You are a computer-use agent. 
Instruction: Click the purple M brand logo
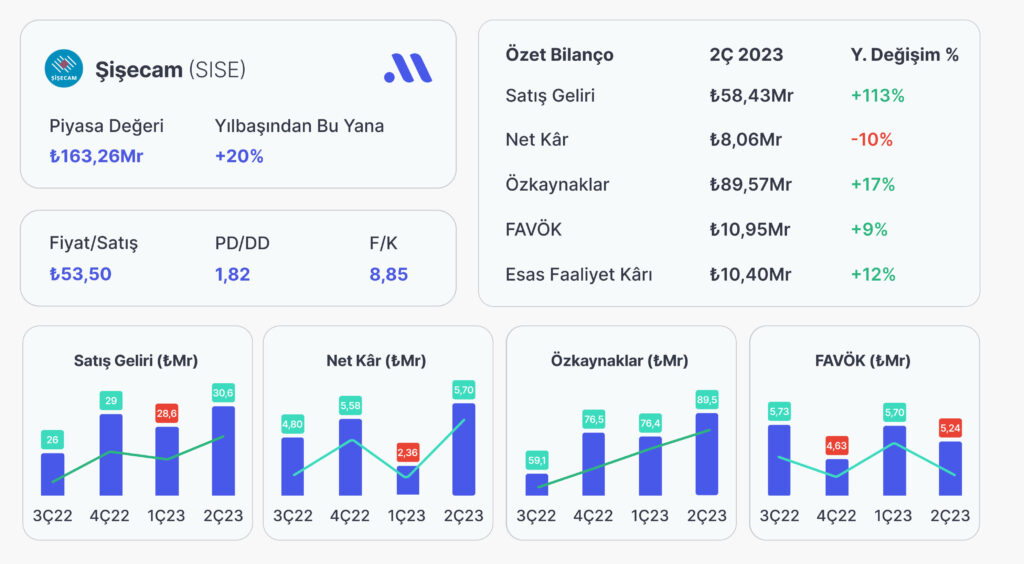(x=408, y=68)
